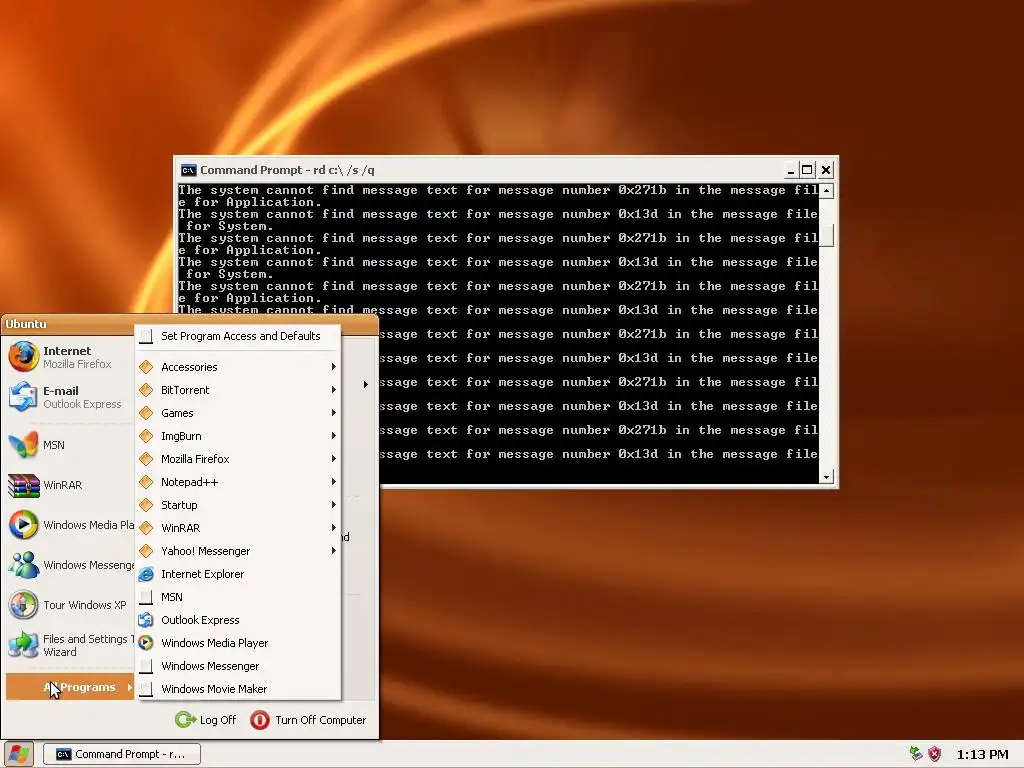Viewport: 1024px width, 768px height.
Task: Click the BitTorrent folder icon
Action: (x=146, y=390)
